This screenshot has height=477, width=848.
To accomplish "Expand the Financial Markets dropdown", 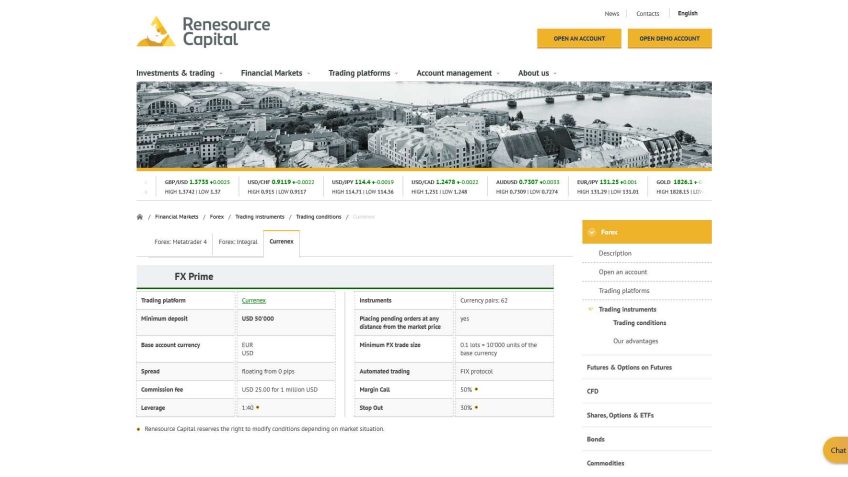I will tap(275, 73).
